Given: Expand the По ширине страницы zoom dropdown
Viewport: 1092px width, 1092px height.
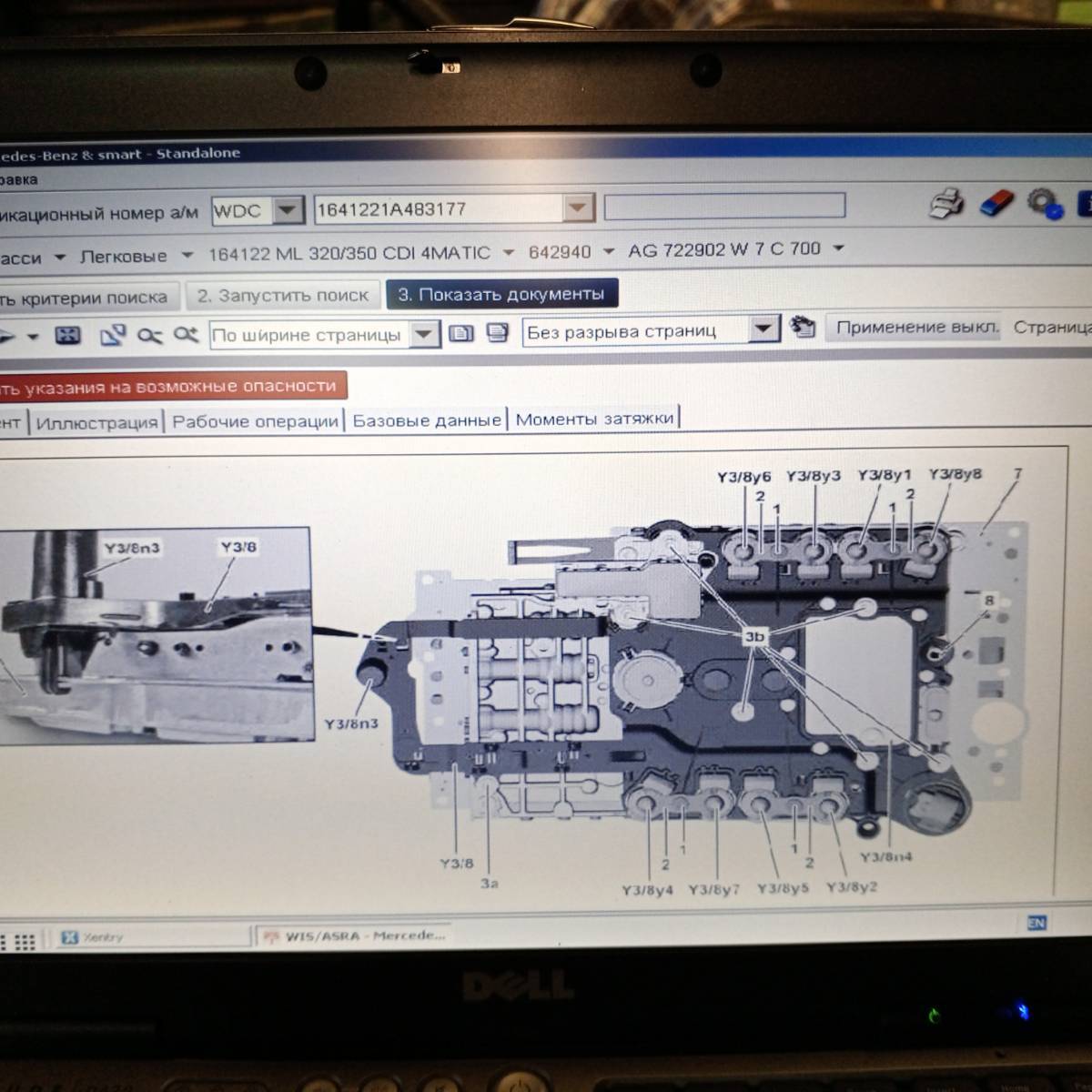Looking at the screenshot, I should click(423, 335).
